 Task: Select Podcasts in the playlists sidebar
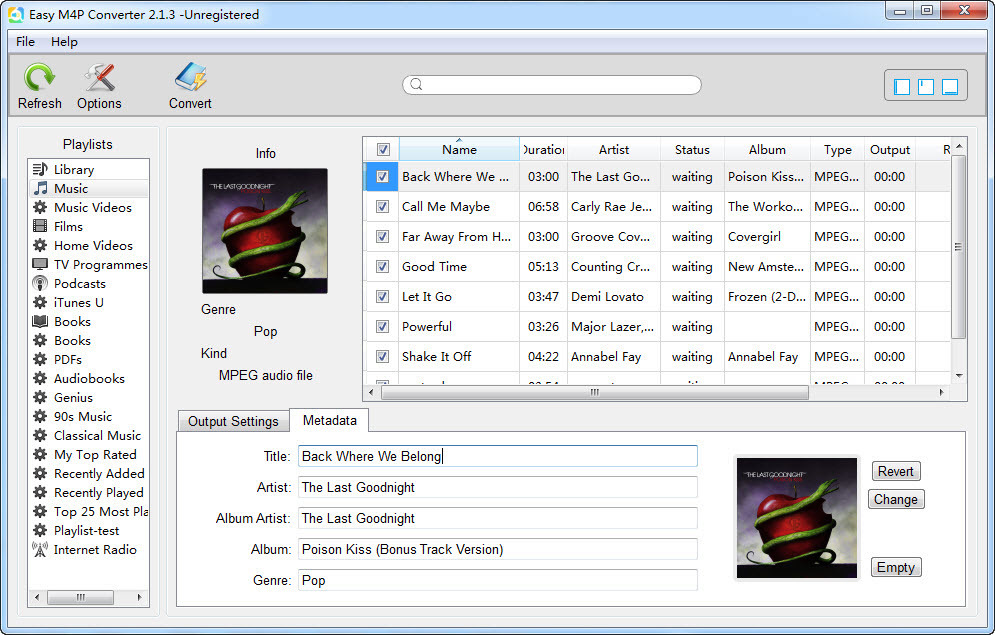(x=79, y=284)
